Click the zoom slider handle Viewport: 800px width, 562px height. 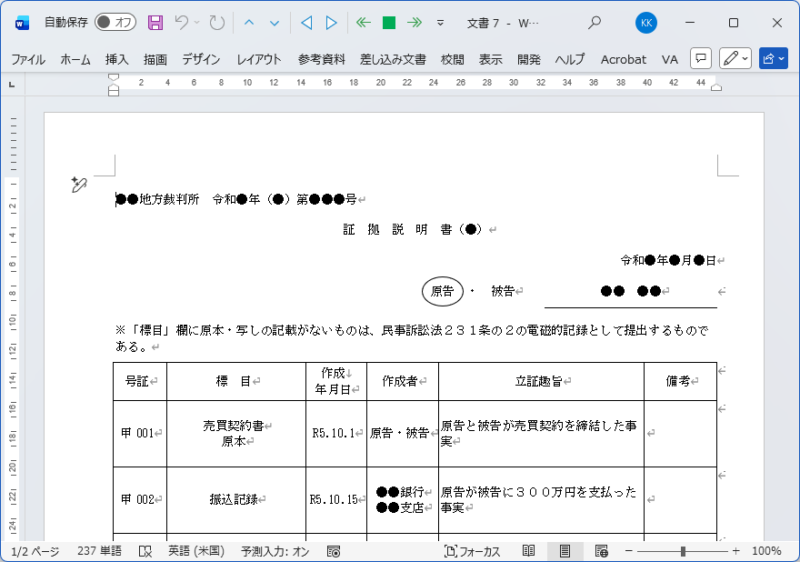pos(683,551)
